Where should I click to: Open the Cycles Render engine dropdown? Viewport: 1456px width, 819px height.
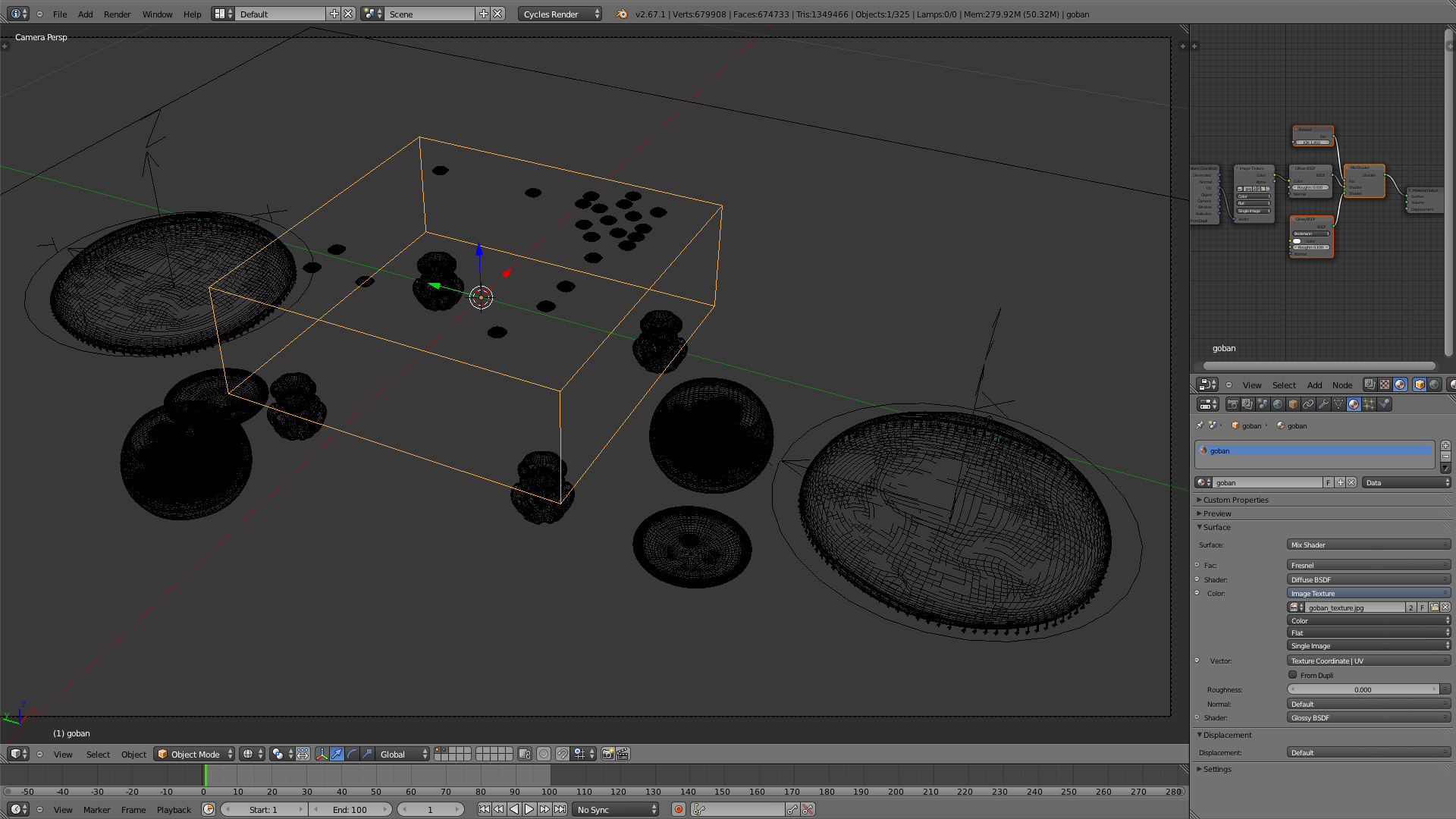coord(560,14)
